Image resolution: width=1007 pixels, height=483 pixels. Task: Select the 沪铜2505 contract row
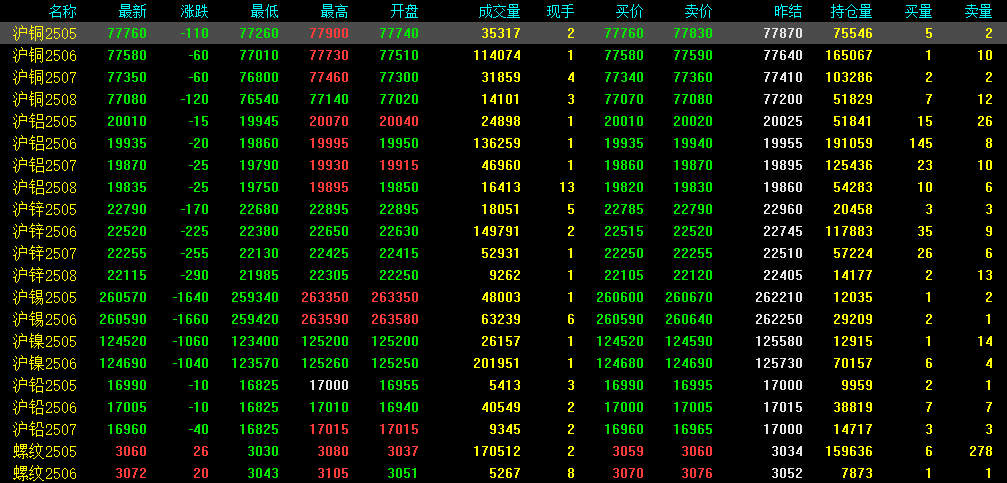(504, 33)
